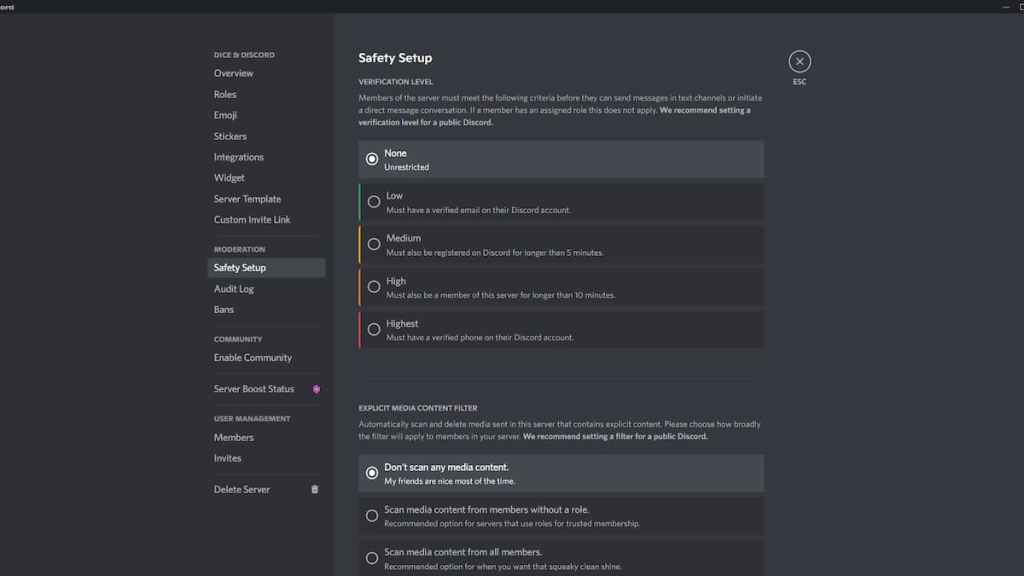Click the DICE & DISCORD server header
The image size is (1024, 576).
coord(244,55)
